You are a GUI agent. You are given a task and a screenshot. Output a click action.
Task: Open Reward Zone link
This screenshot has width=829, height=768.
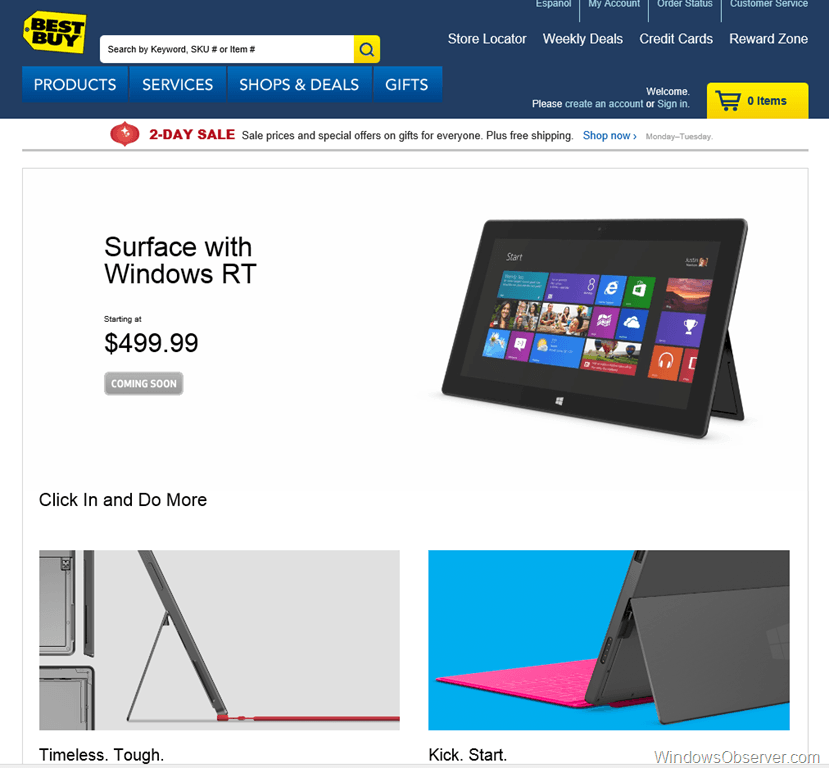click(x=768, y=39)
